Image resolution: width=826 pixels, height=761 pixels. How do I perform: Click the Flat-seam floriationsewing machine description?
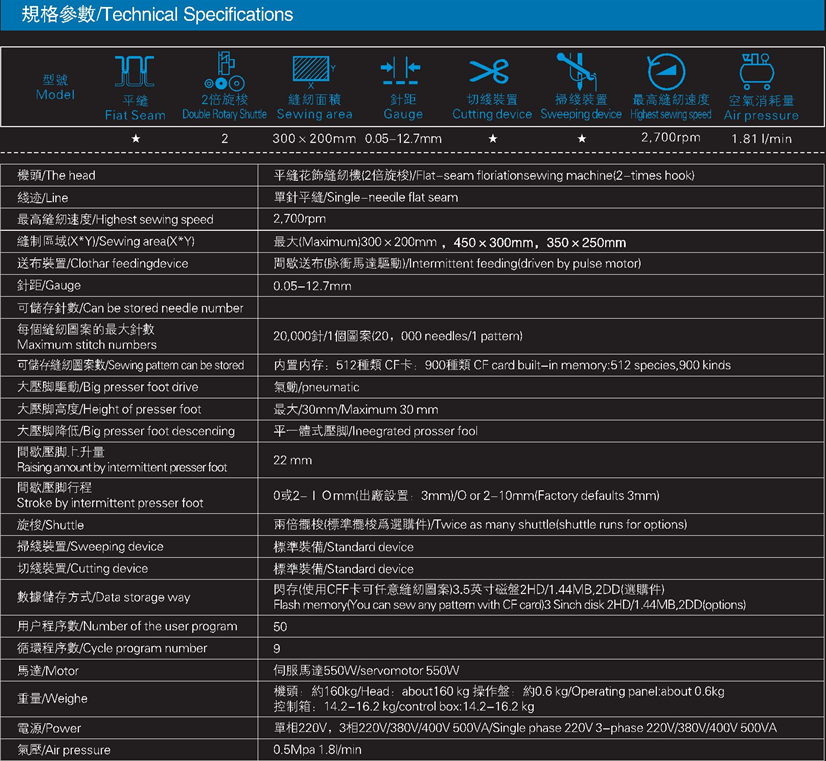[484, 175]
